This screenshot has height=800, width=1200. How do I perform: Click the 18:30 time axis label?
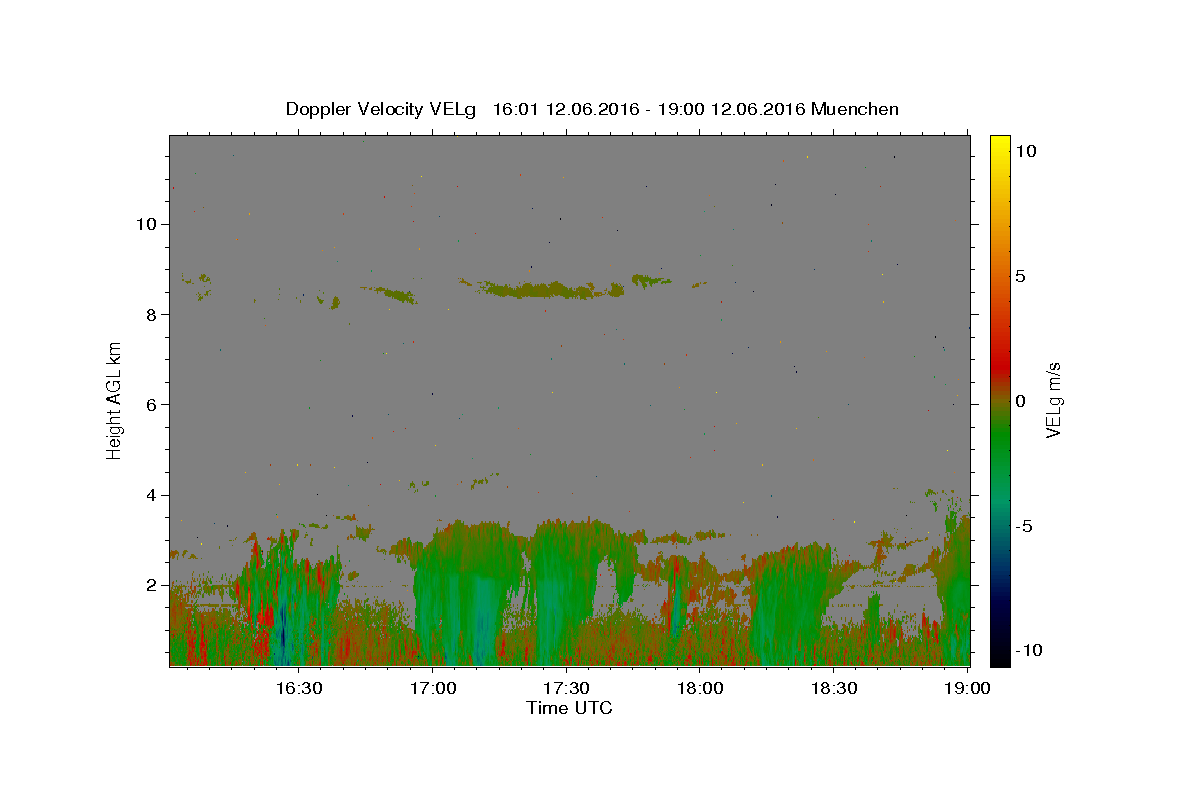tap(833, 688)
